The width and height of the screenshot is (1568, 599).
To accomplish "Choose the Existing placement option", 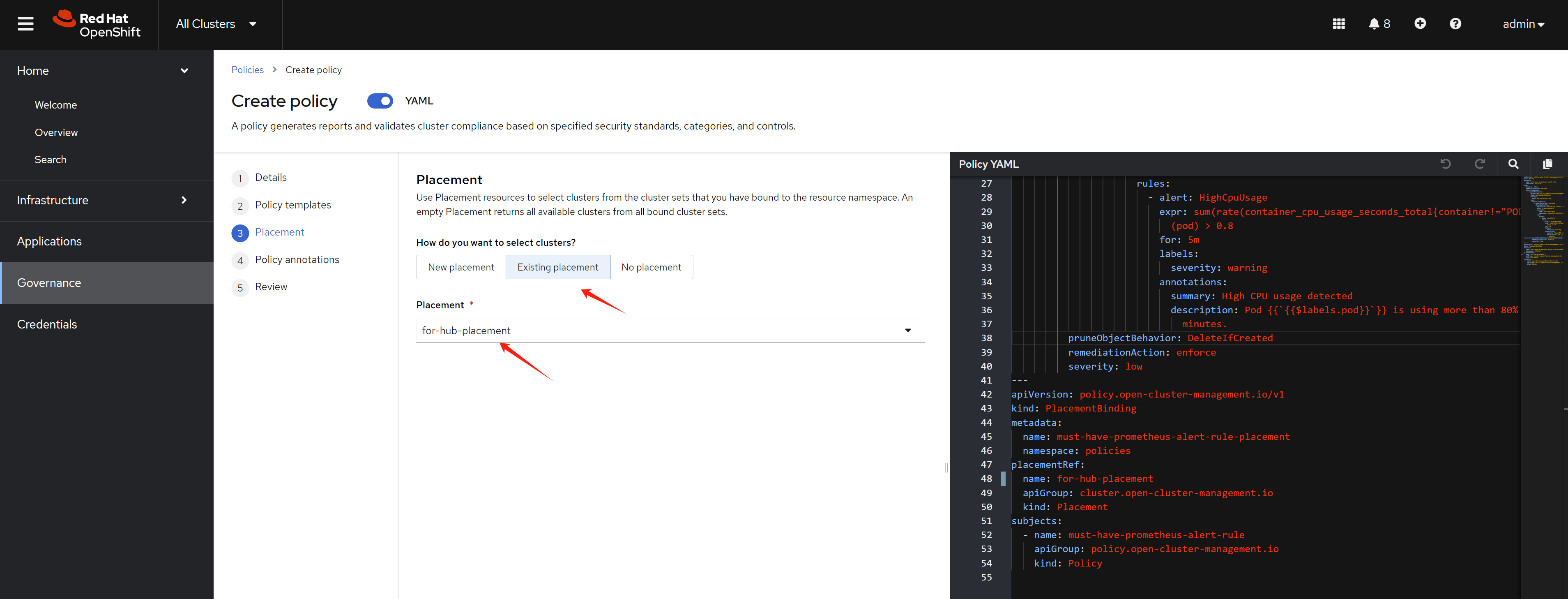I will point(557,268).
